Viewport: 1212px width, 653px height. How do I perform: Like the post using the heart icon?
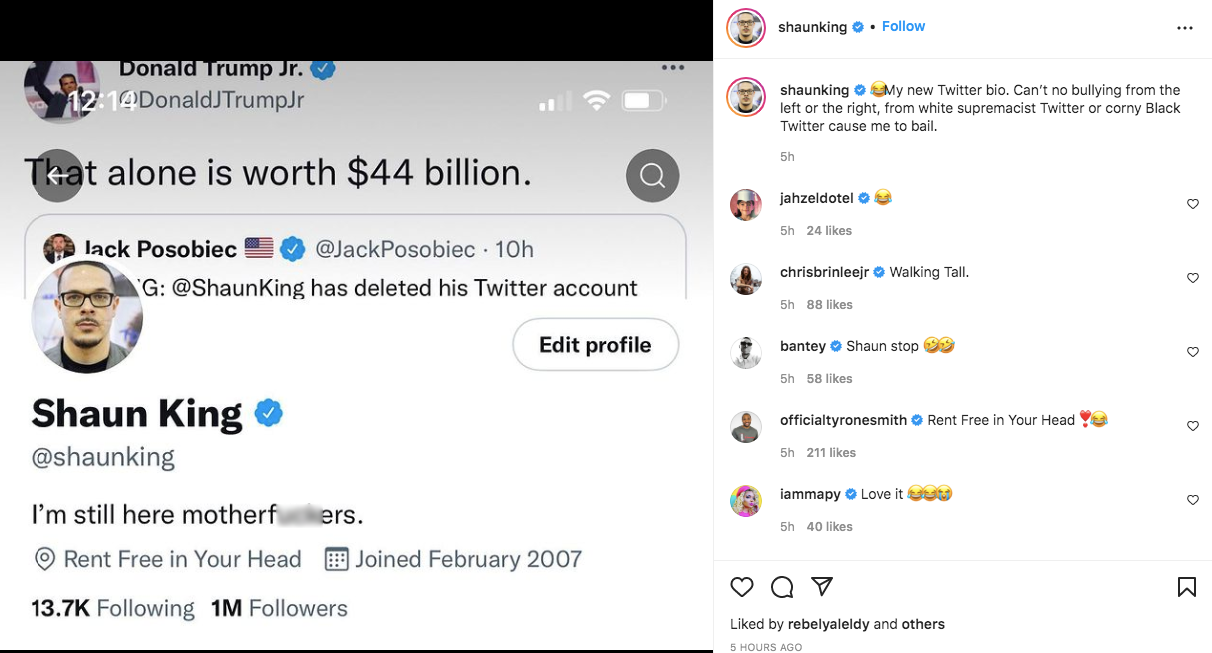point(741,587)
